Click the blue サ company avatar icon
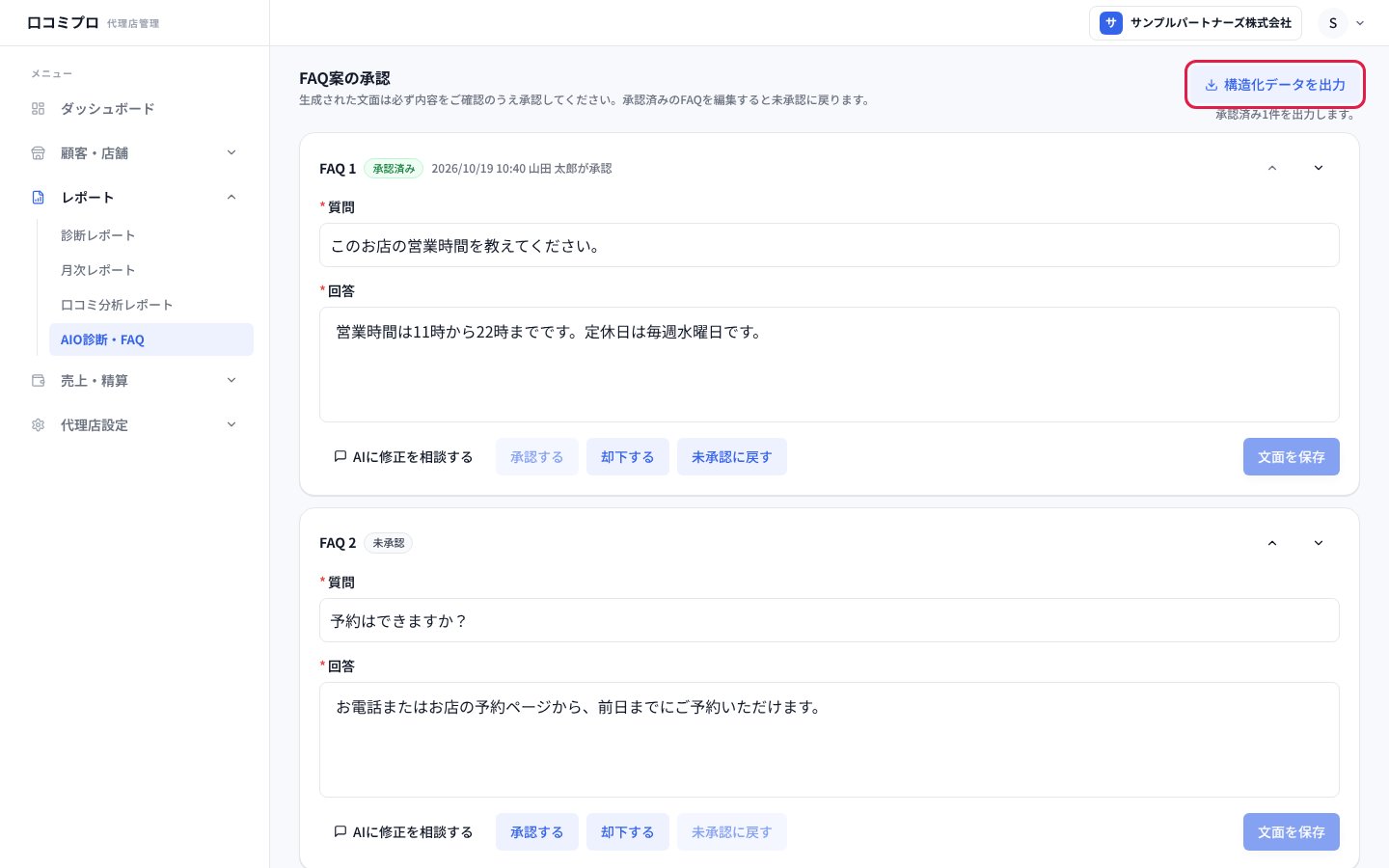 [x=1111, y=23]
